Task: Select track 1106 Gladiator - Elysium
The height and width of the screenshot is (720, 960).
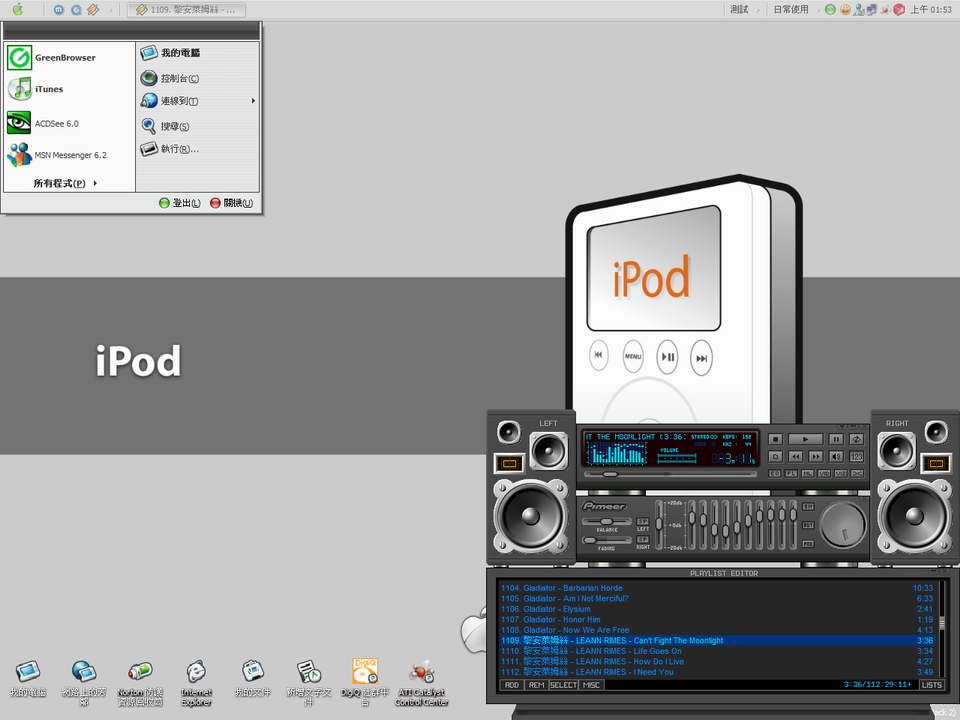Action: (716, 609)
